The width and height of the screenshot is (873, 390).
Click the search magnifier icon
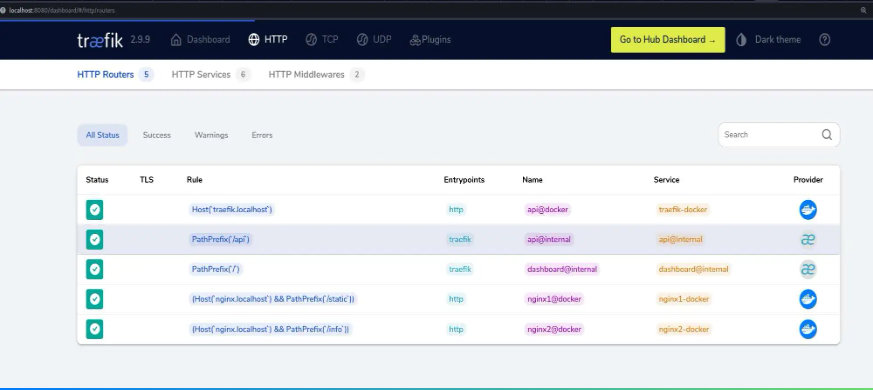[827, 134]
